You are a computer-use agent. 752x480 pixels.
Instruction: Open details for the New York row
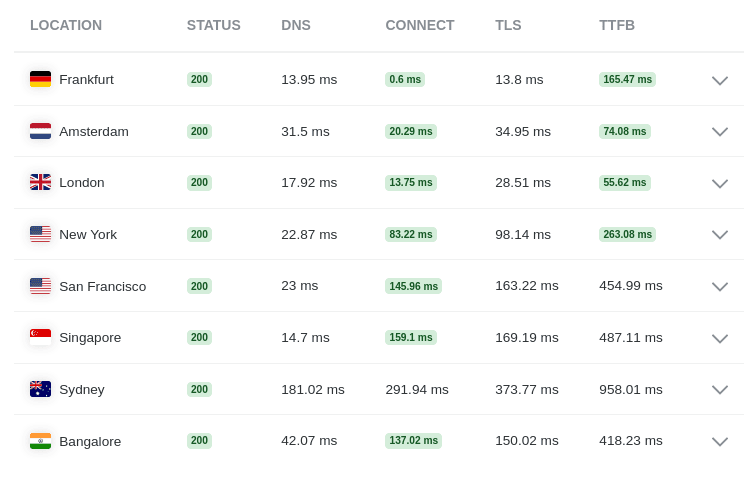720,235
